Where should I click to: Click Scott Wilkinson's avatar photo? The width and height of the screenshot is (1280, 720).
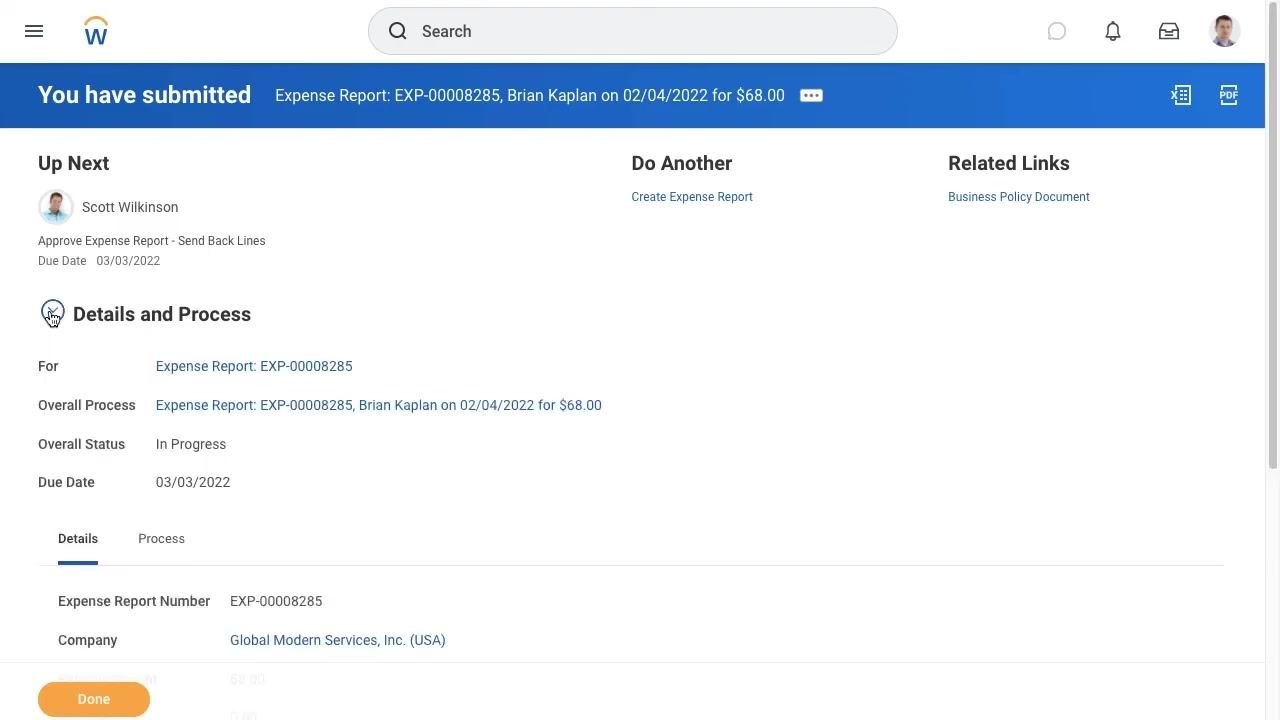point(56,207)
